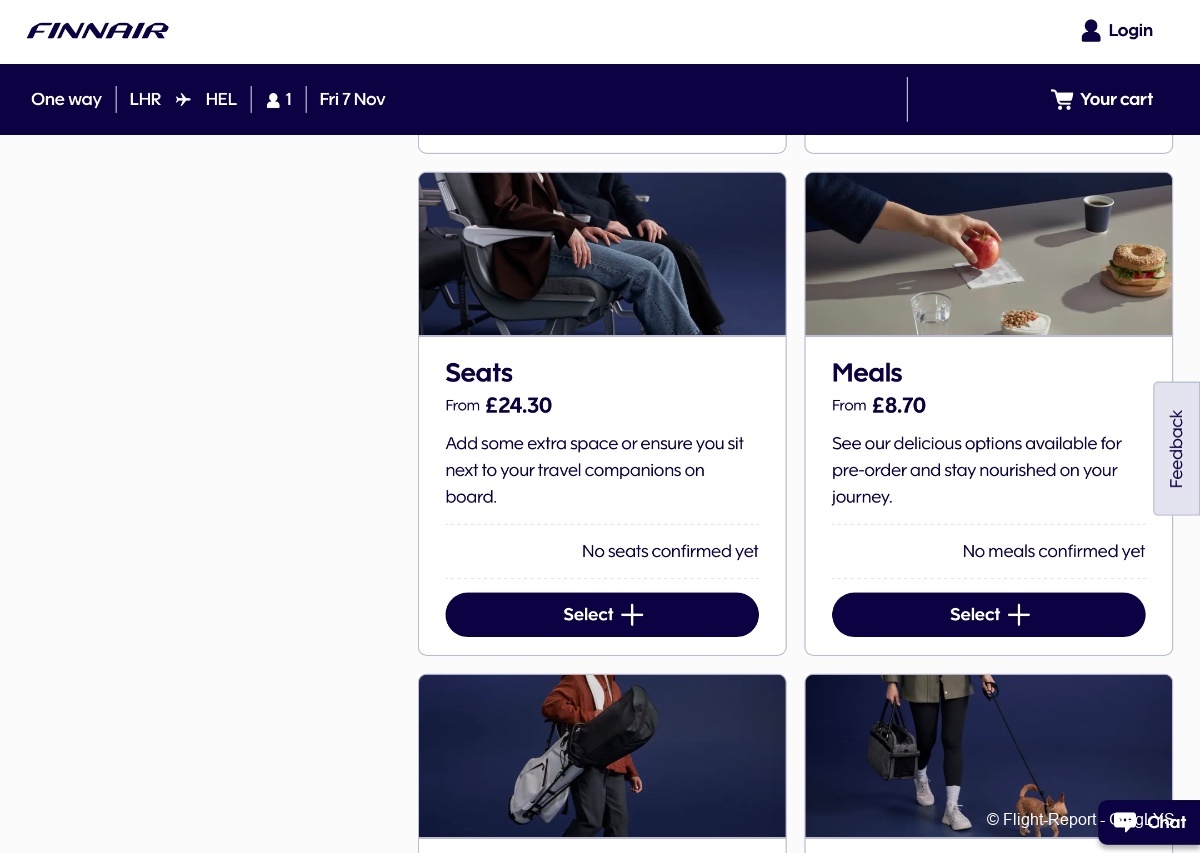The width and height of the screenshot is (1200, 853).
Task: Open the shopping cart icon
Action: pyautogui.click(x=1062, y=99)
